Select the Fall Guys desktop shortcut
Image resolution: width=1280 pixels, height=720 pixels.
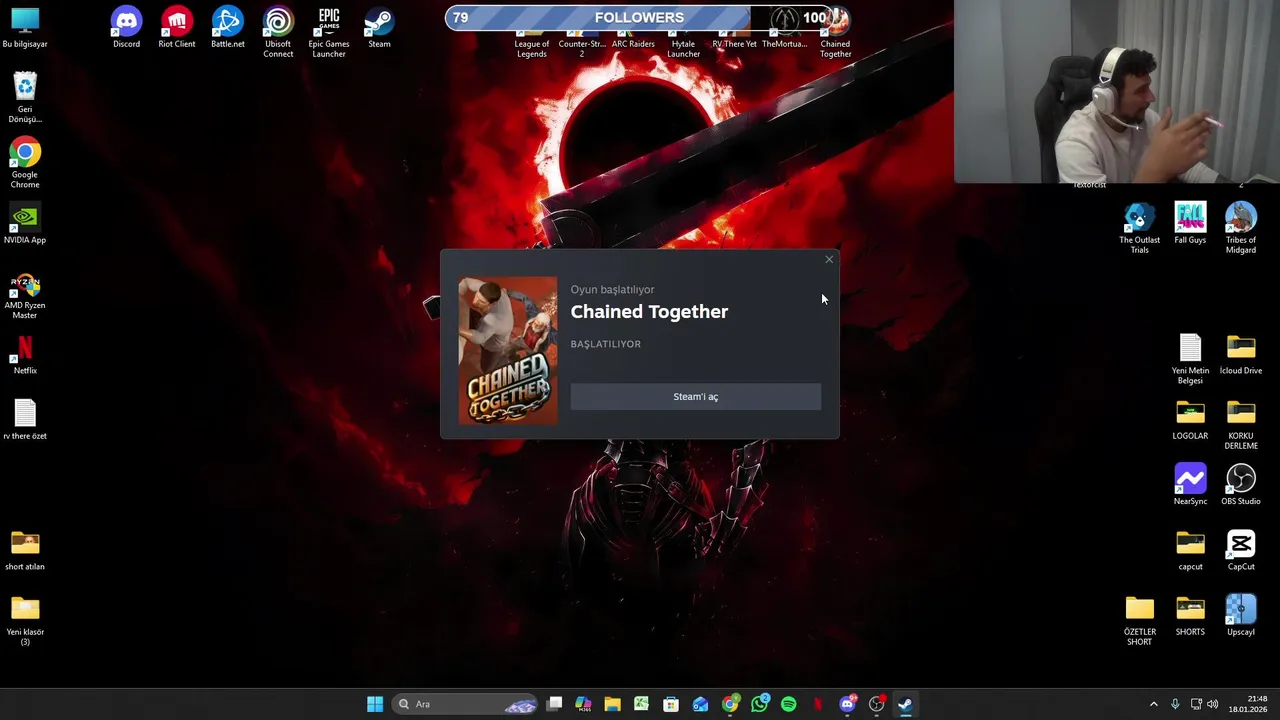[x=1190, y=224]
